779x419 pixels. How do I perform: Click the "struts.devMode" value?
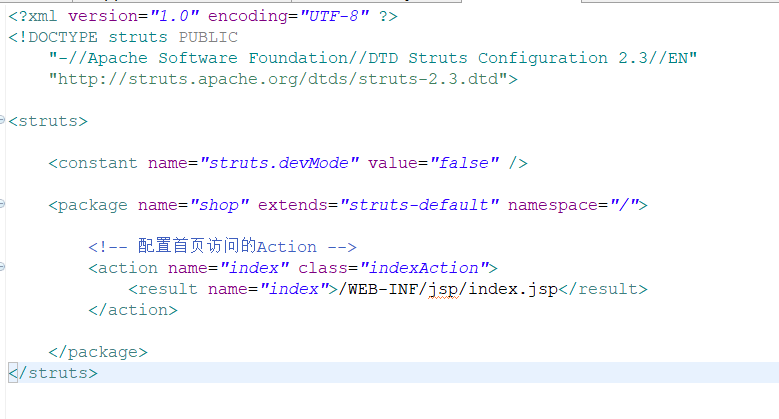click(279, 163)
